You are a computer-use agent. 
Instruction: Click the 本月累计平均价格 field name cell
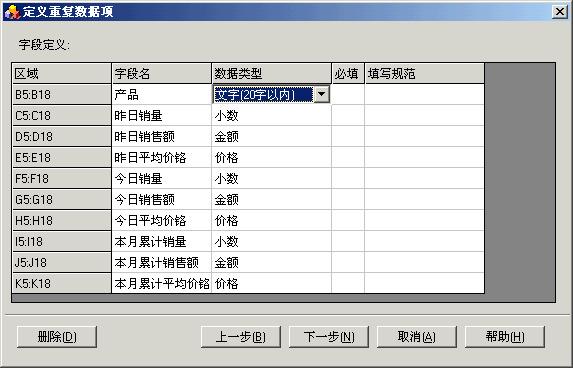pos(162,283)
